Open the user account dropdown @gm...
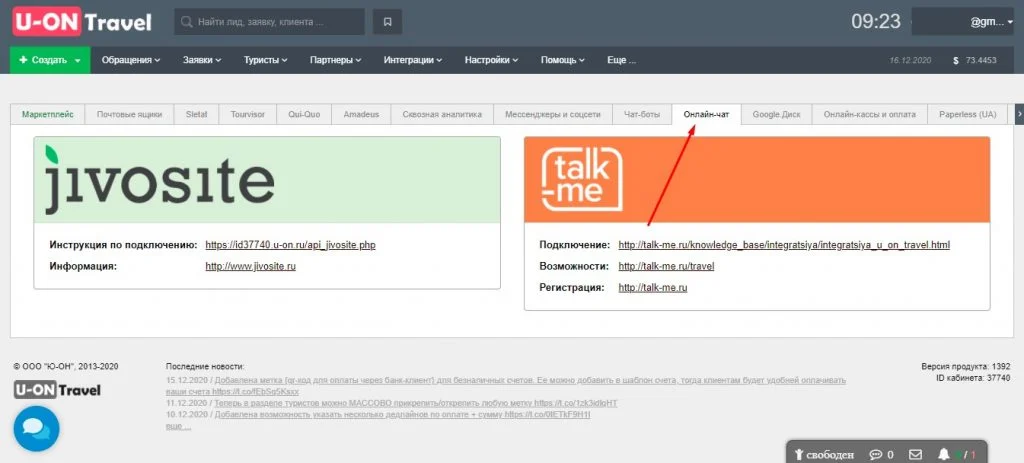Screen dimensions: 1024x463 pyautogui.click(x=963, y=22)
